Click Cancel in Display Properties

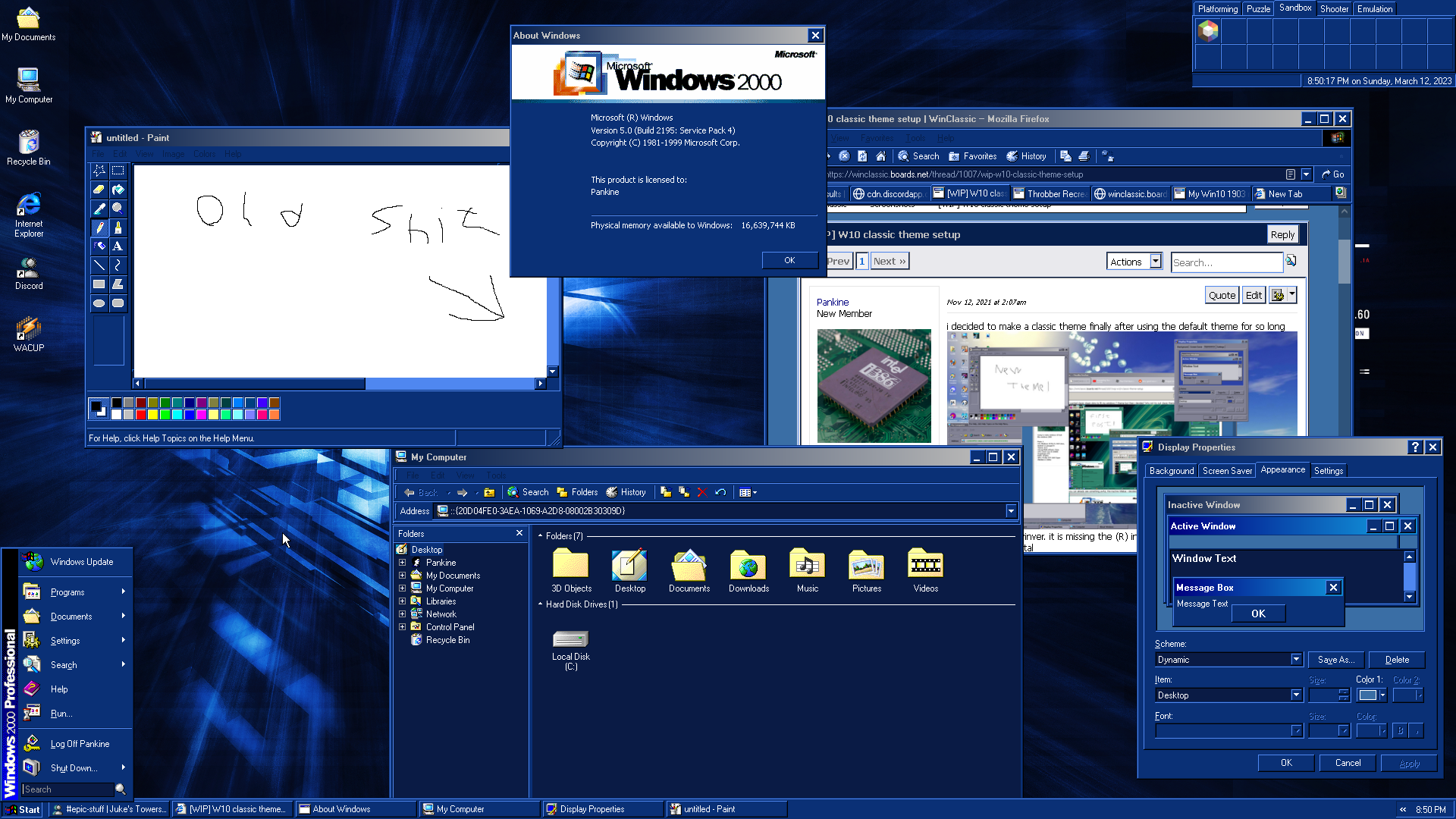coord(1348,763)
